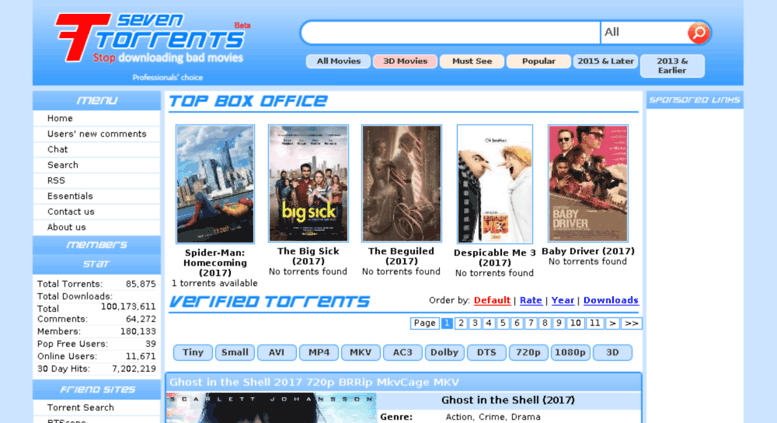
Task: Go to page 5
Action: (x=503, y=323)
